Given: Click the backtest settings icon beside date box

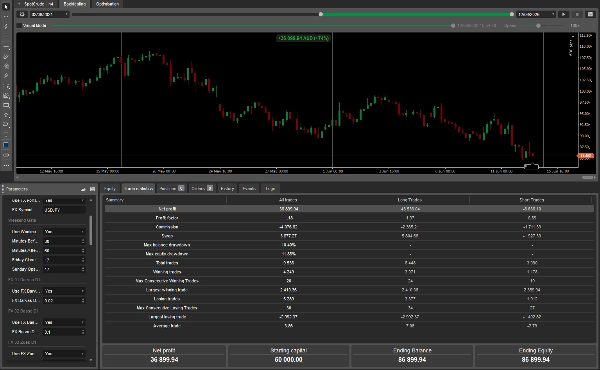Looking at the screenshot, I should pyautogui.click(x=22, y=14).
